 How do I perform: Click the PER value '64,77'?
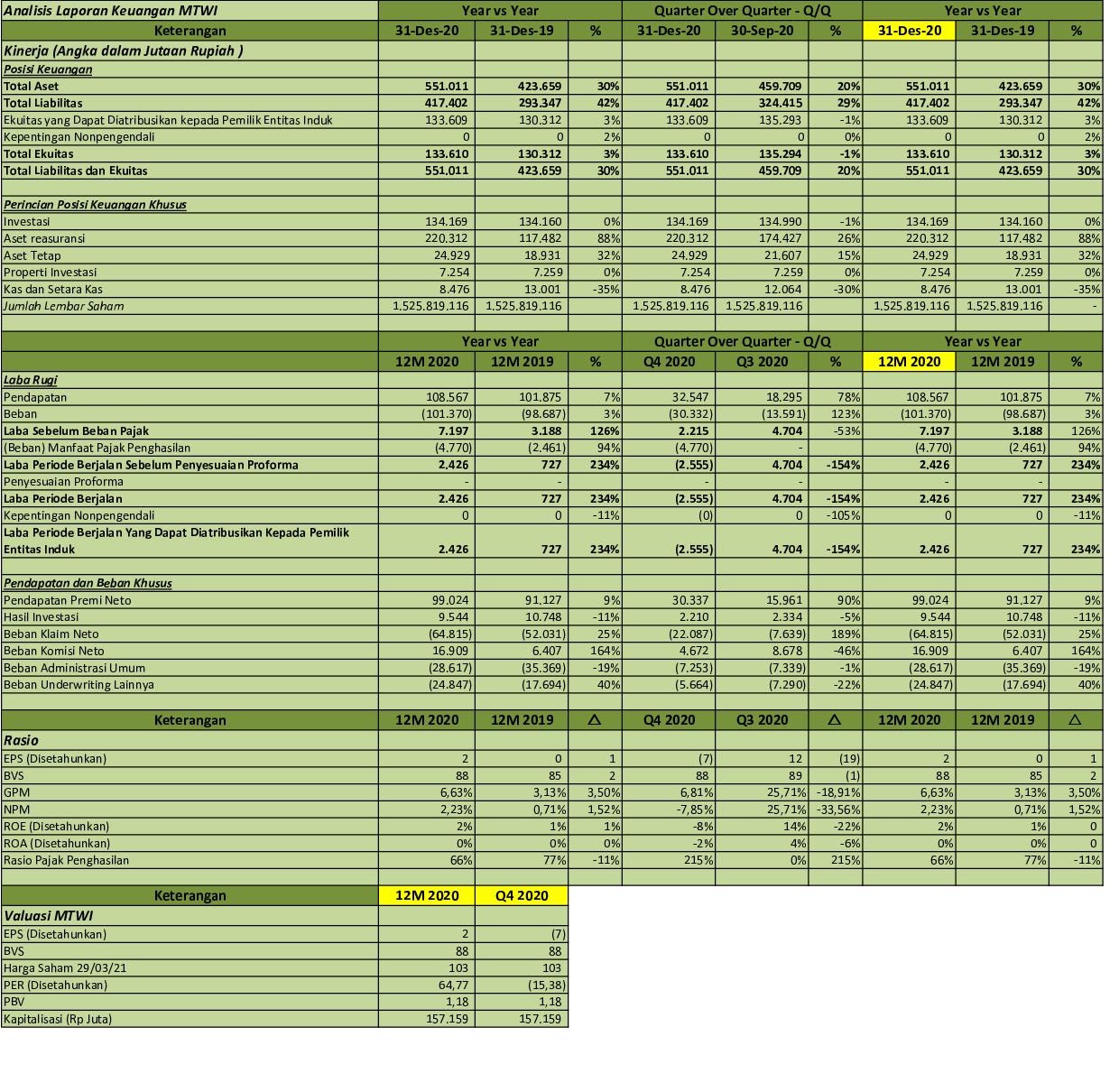coord(453,986)
